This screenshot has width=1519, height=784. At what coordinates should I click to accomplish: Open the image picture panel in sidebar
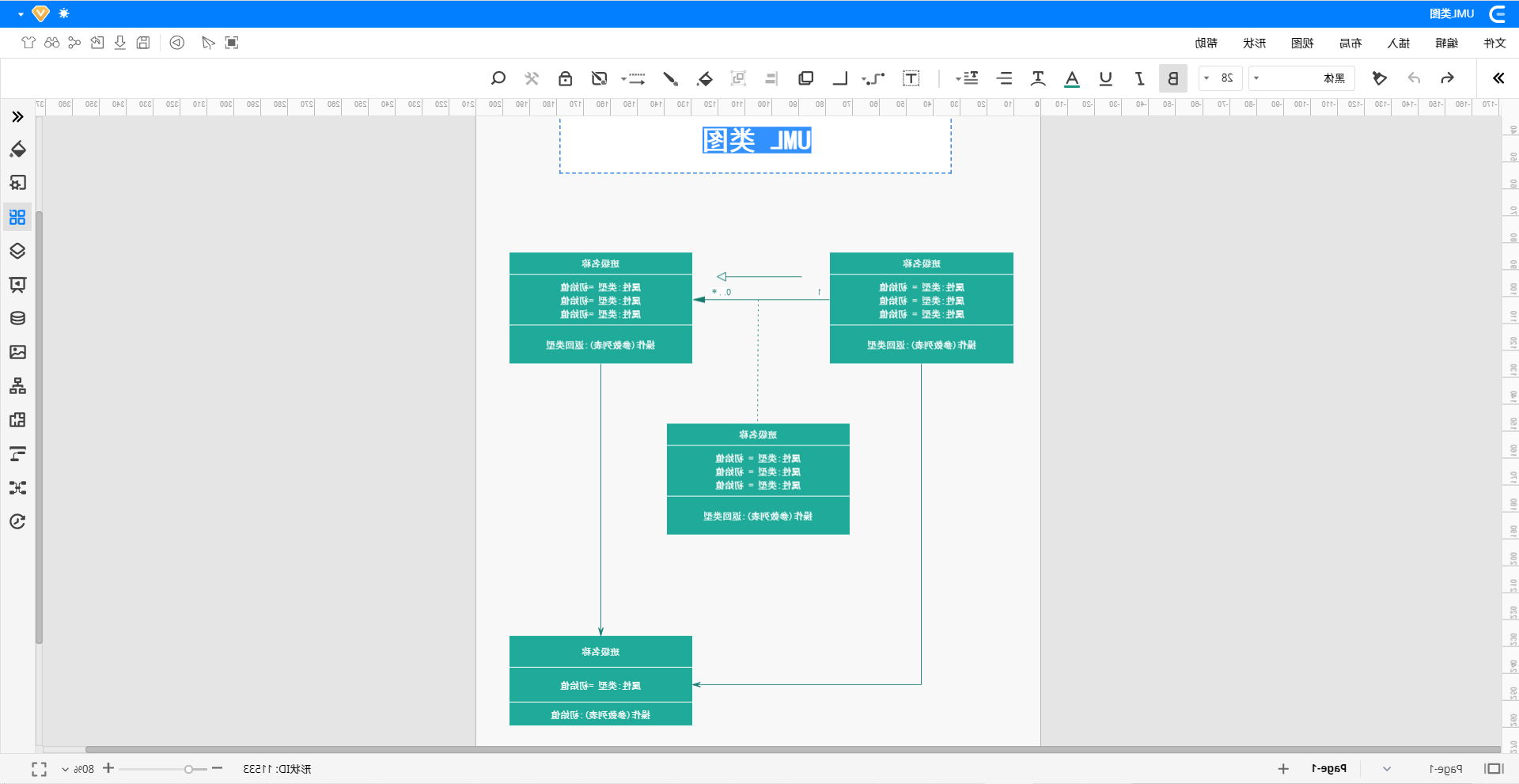point(17,352)
